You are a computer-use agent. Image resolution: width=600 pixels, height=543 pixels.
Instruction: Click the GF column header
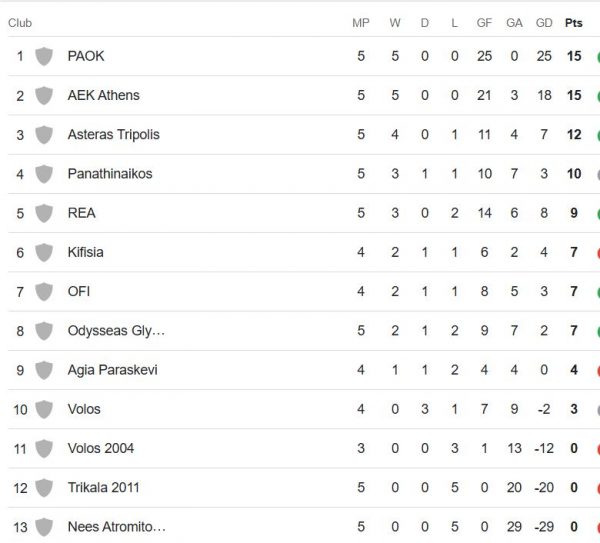point(484,22)
